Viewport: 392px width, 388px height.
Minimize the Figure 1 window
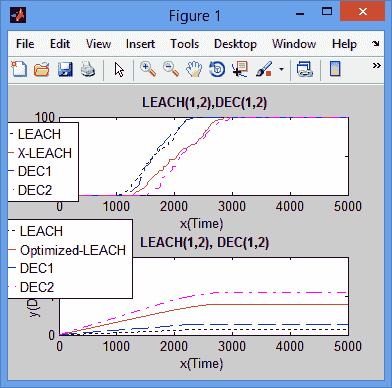coord(300,14)
